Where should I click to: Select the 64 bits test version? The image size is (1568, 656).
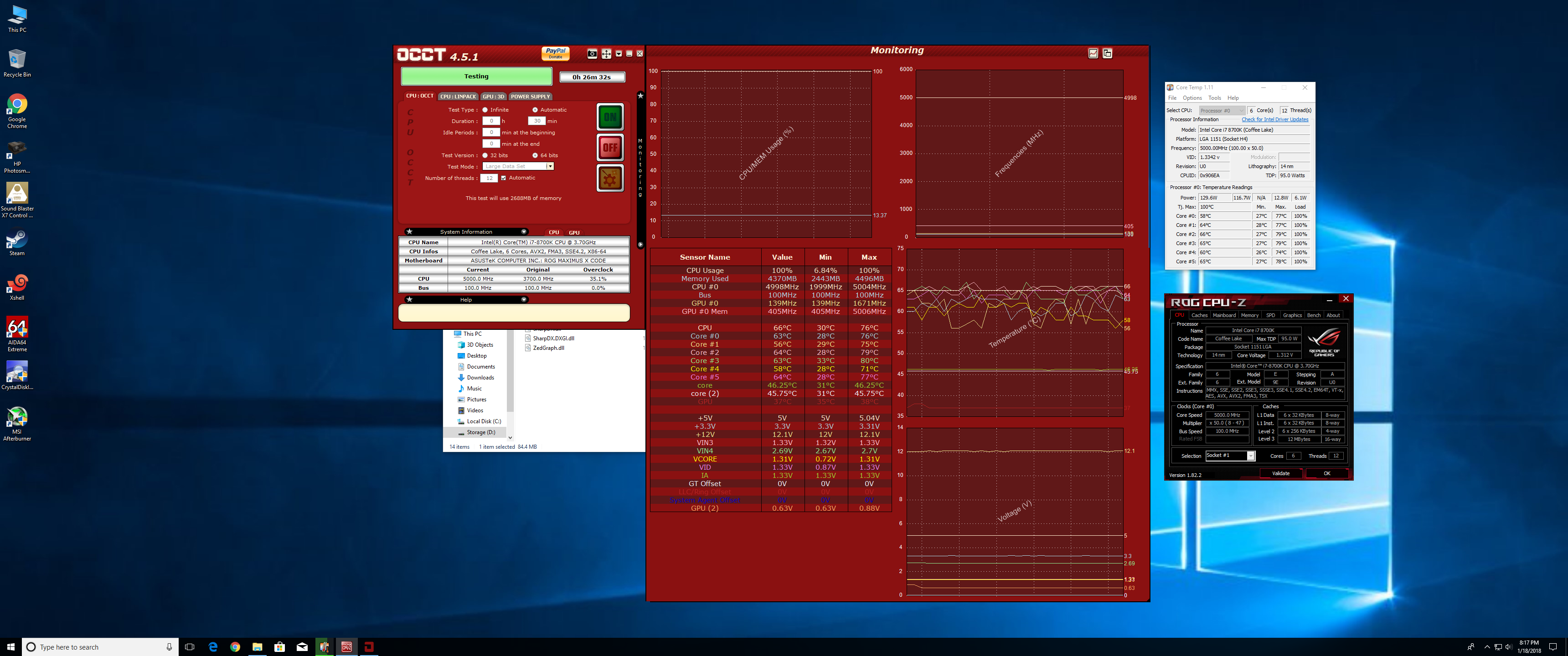535,155
